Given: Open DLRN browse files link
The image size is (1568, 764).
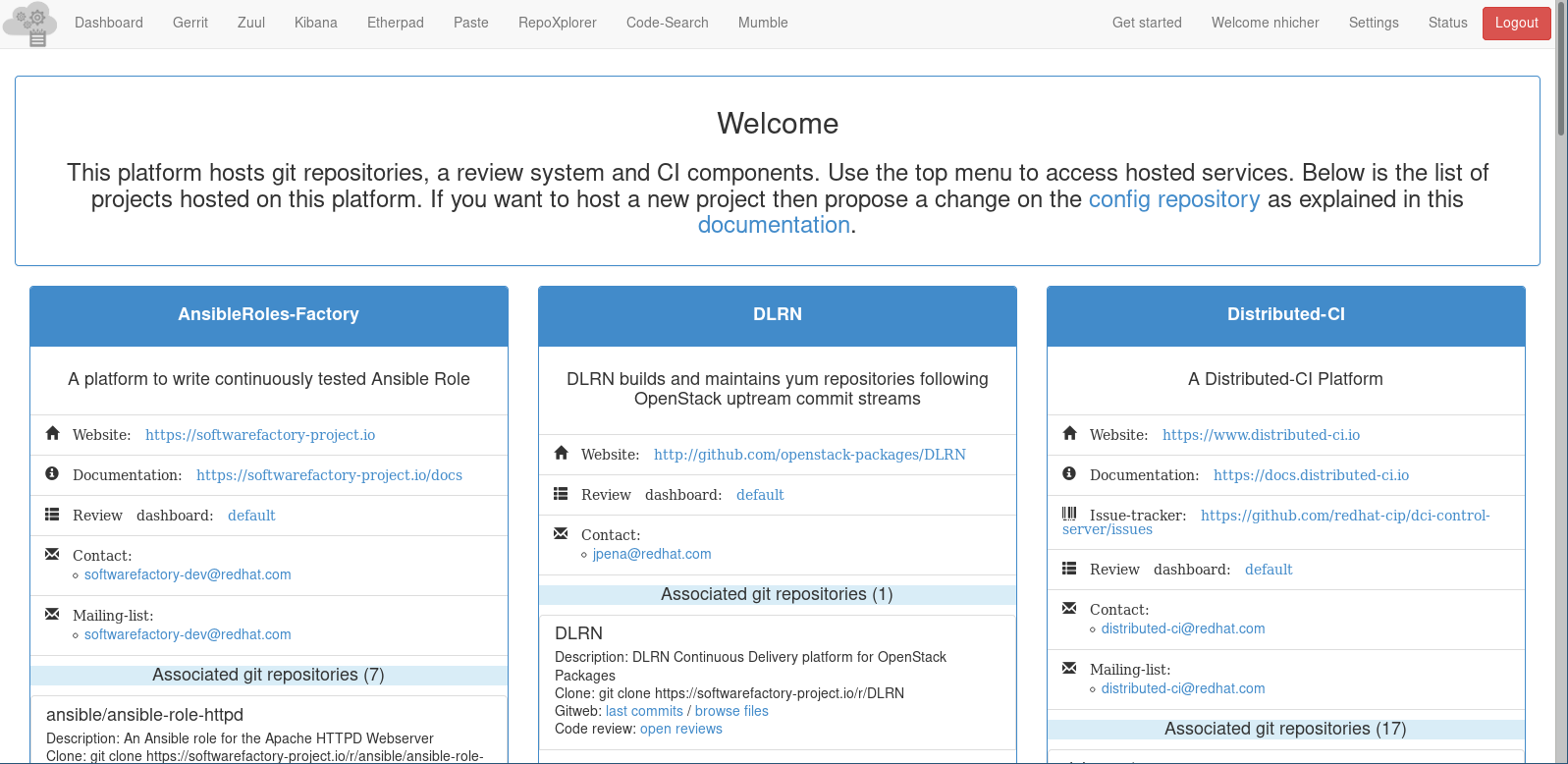Looking at the screenshot, I should (731, 711).
